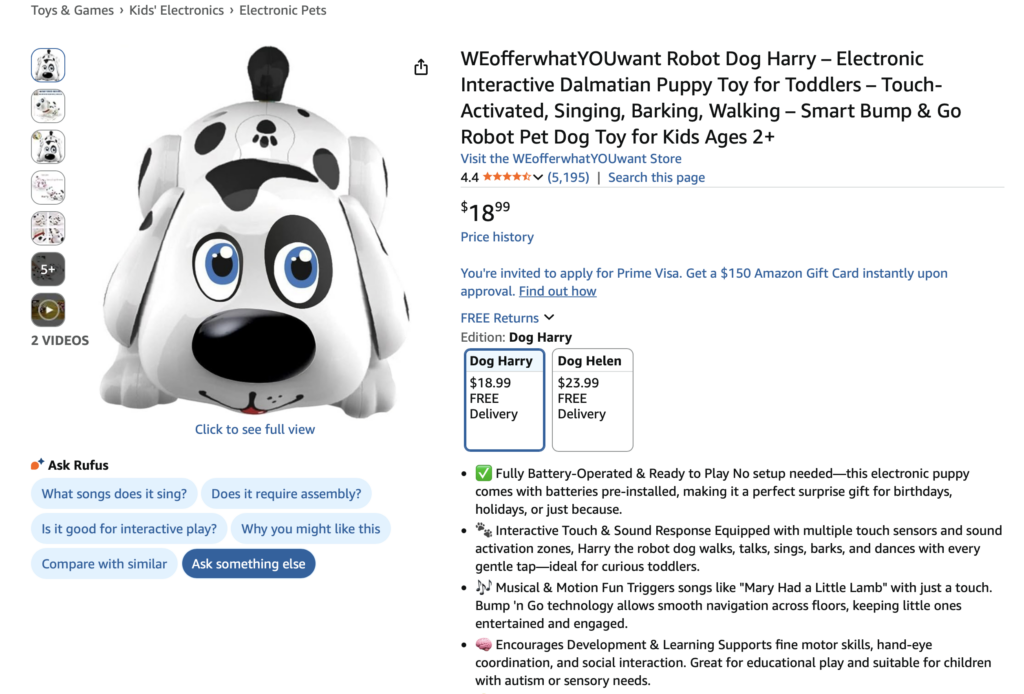The width and height of the screenshot is (1024, 694).
Task: Ask Rufus 'Does it require assembly?'
Action: tap(287, 493)
